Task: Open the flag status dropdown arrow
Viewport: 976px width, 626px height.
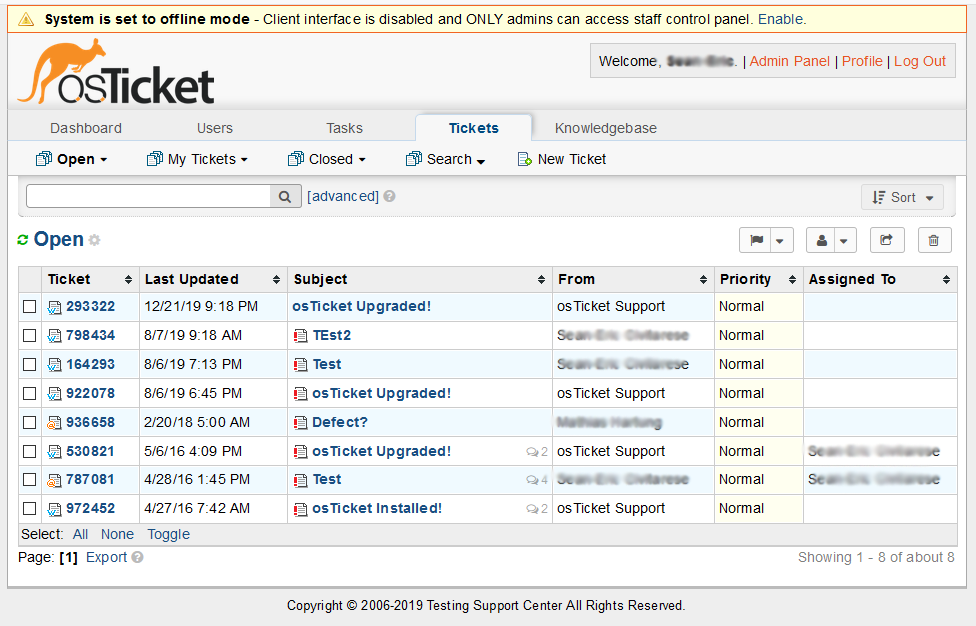Action: pyautogui.click(x=781, y=240)
